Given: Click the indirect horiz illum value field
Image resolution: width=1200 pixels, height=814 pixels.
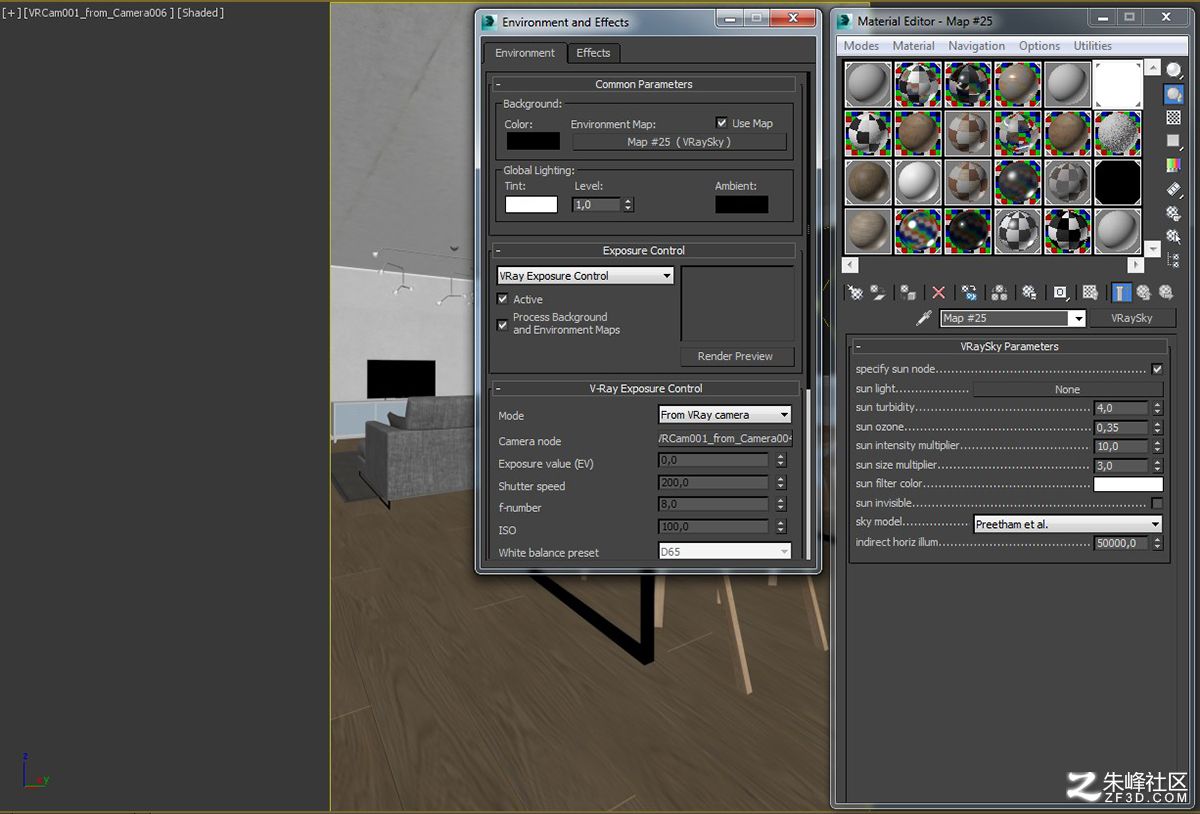Looking at the screenshot, I should click(1121, 543).
